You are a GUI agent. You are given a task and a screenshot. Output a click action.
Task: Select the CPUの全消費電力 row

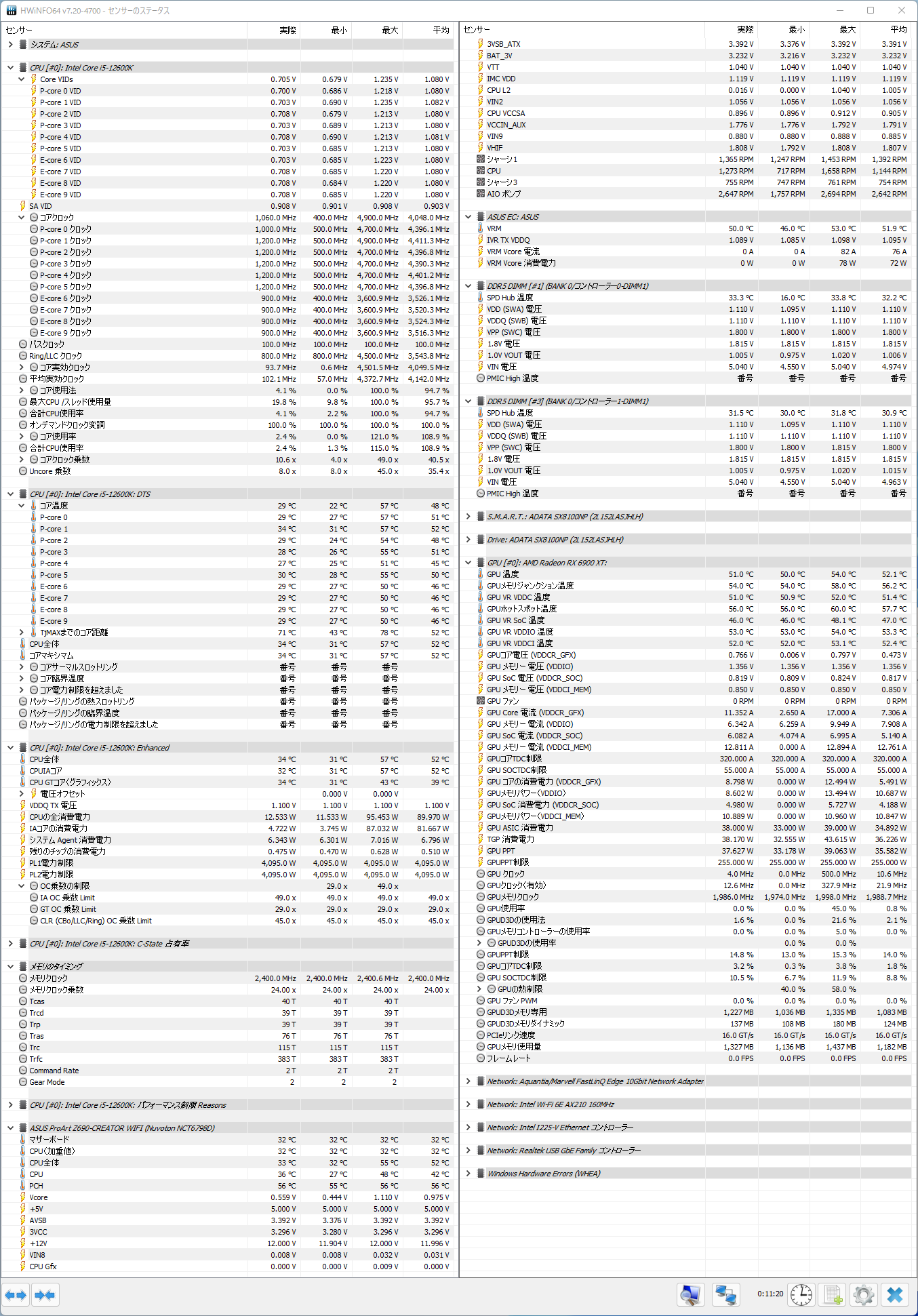pos(228,817)
